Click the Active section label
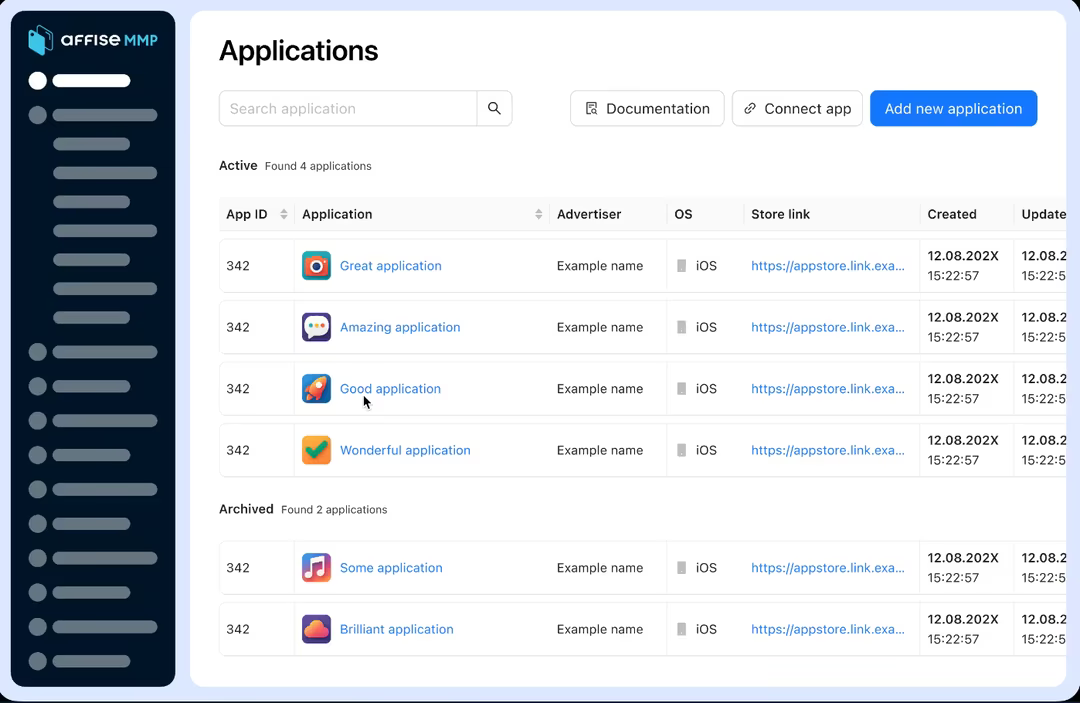The height and width of the screenshot is (703, 1080). pyautogui.click(x=238, y=165)
